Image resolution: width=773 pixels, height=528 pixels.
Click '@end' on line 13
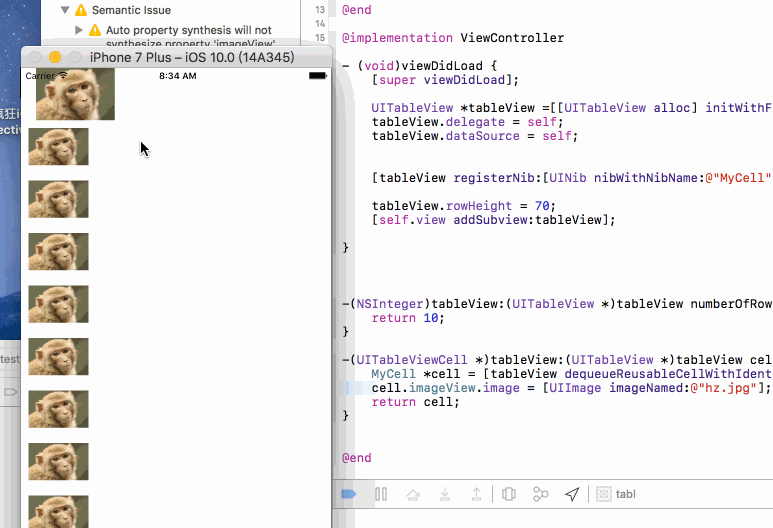click(x=356, y=10)
